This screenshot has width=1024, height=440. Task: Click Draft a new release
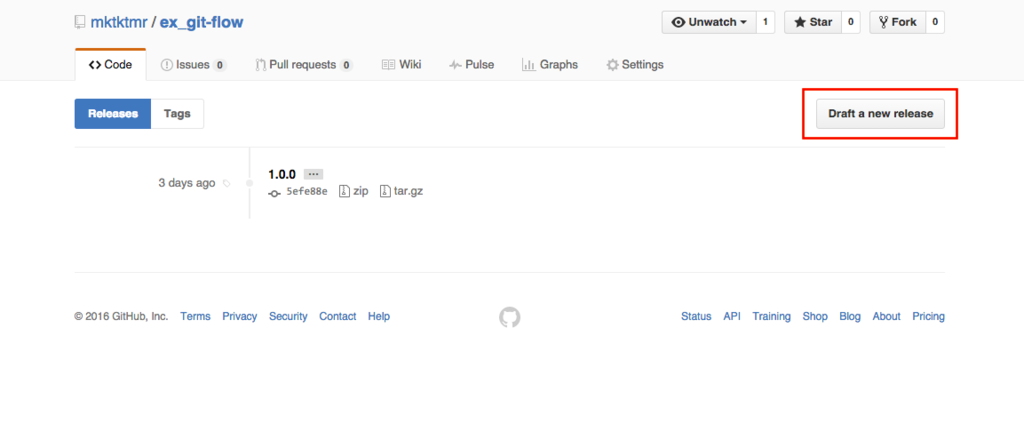(x=880, y=114)
